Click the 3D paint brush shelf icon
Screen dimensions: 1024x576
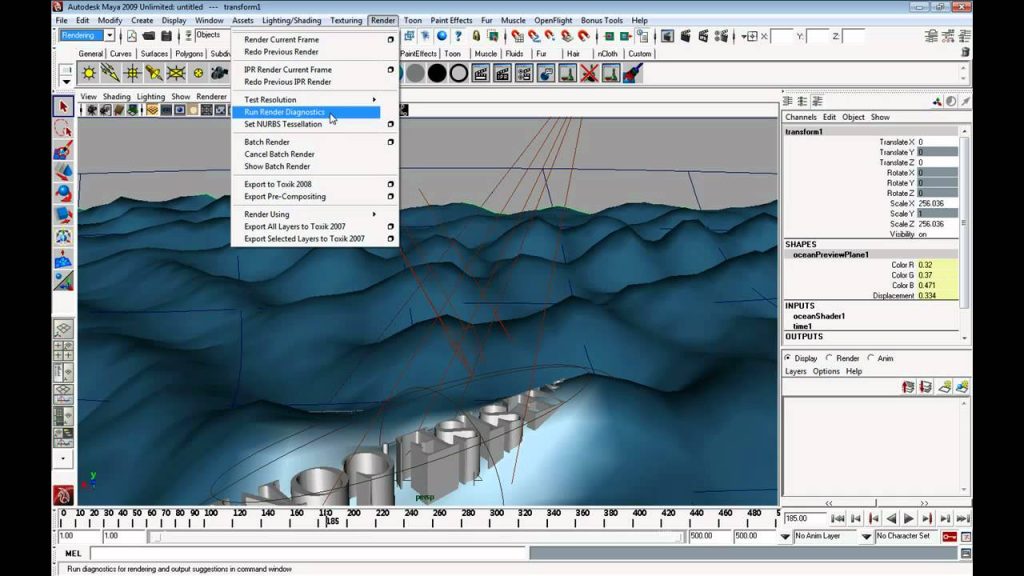pos(633,73)
